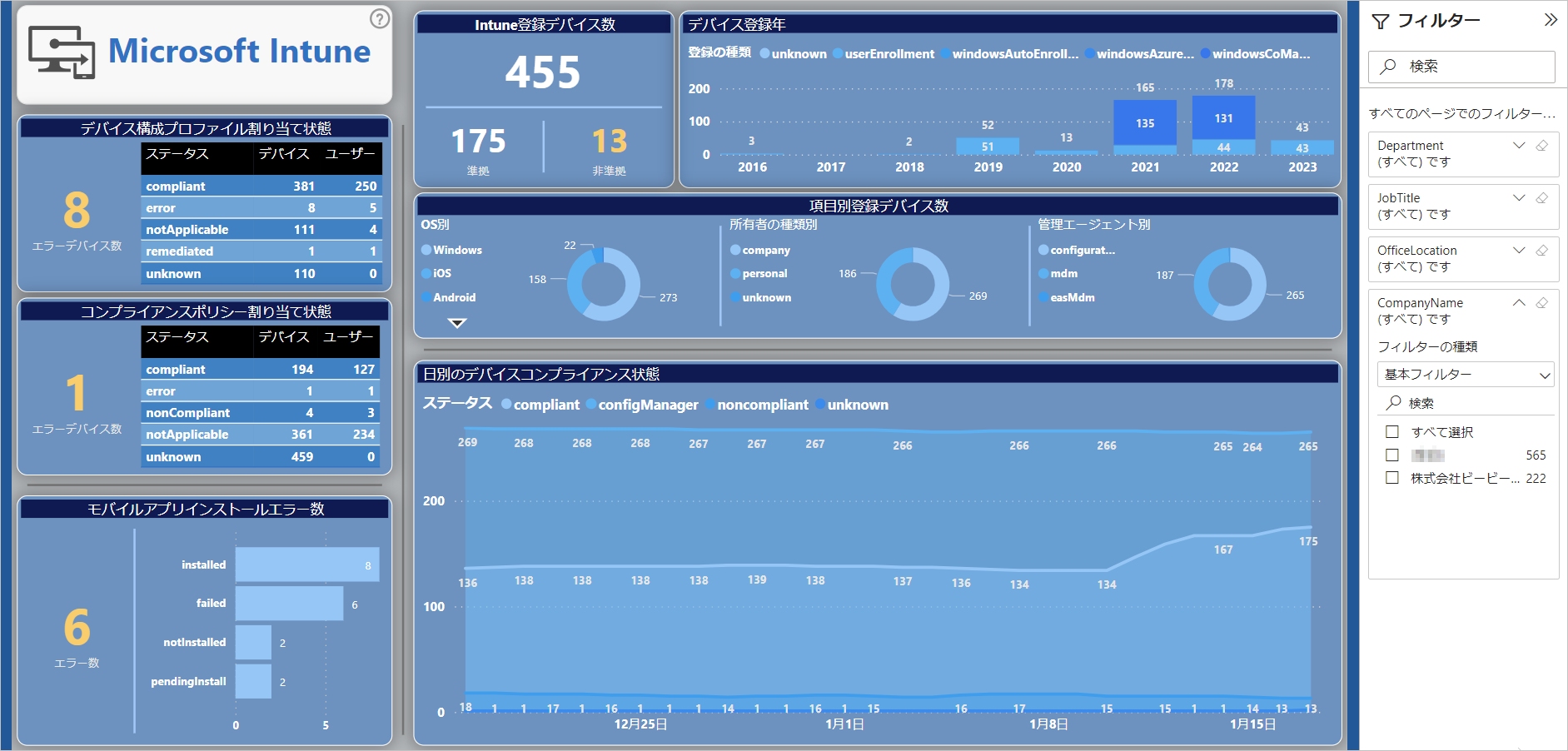Tick the checkbox for the 565 company entry
The image size is (1568, 751).
[1391, 455]
